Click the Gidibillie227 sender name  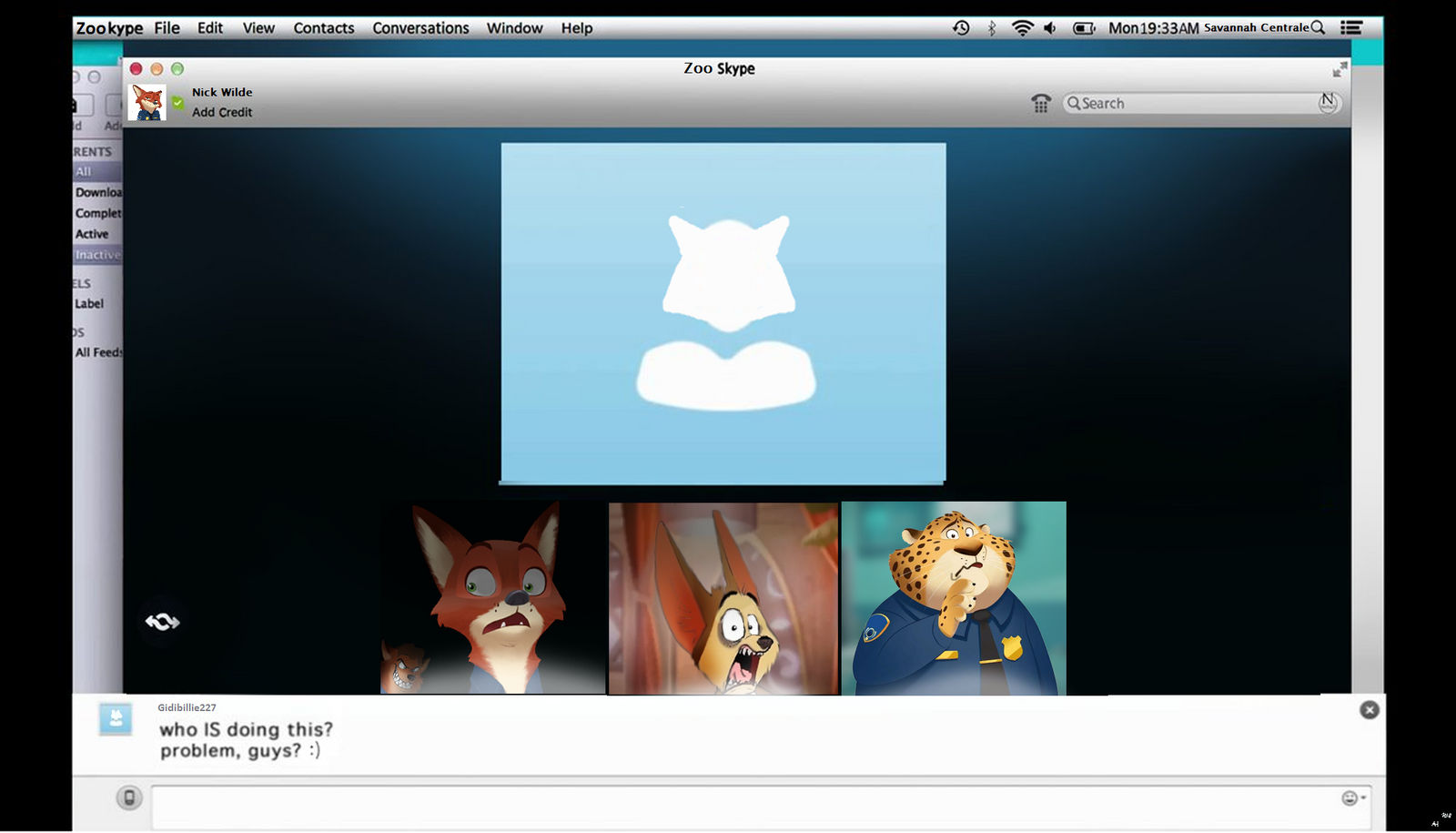(x=187, y=707)
